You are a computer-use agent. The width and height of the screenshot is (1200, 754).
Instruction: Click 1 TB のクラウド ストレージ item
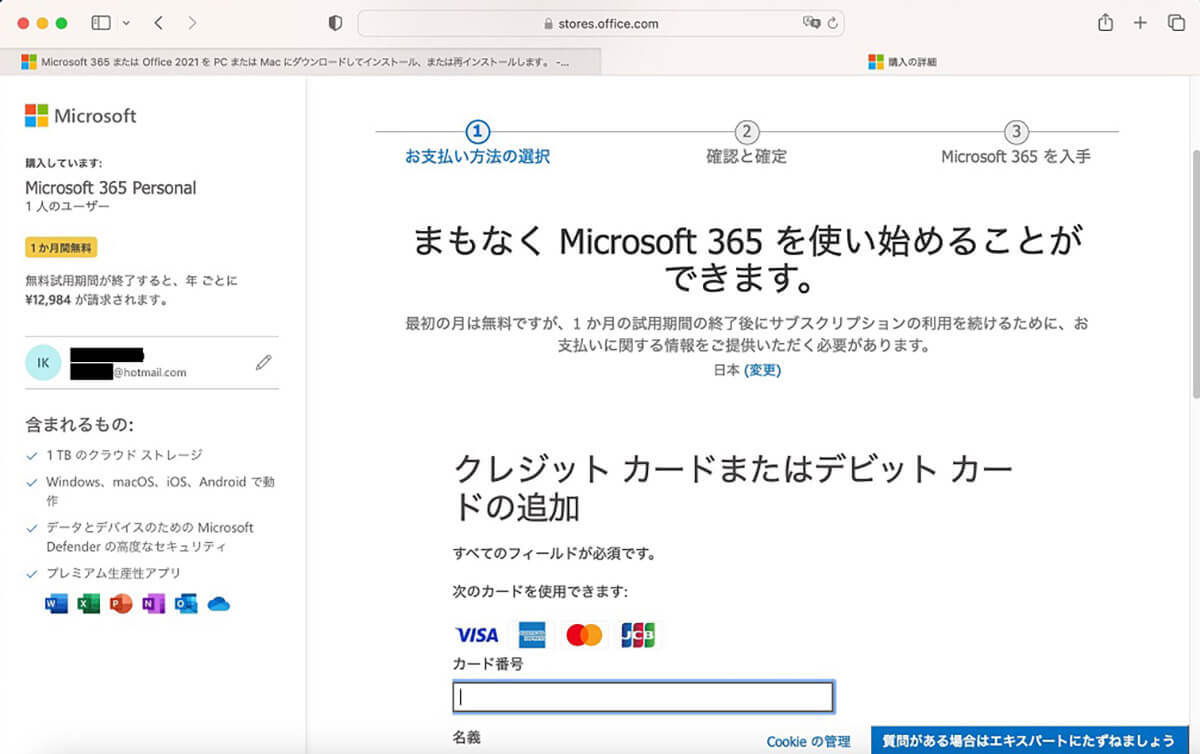(x=124, y=454)
